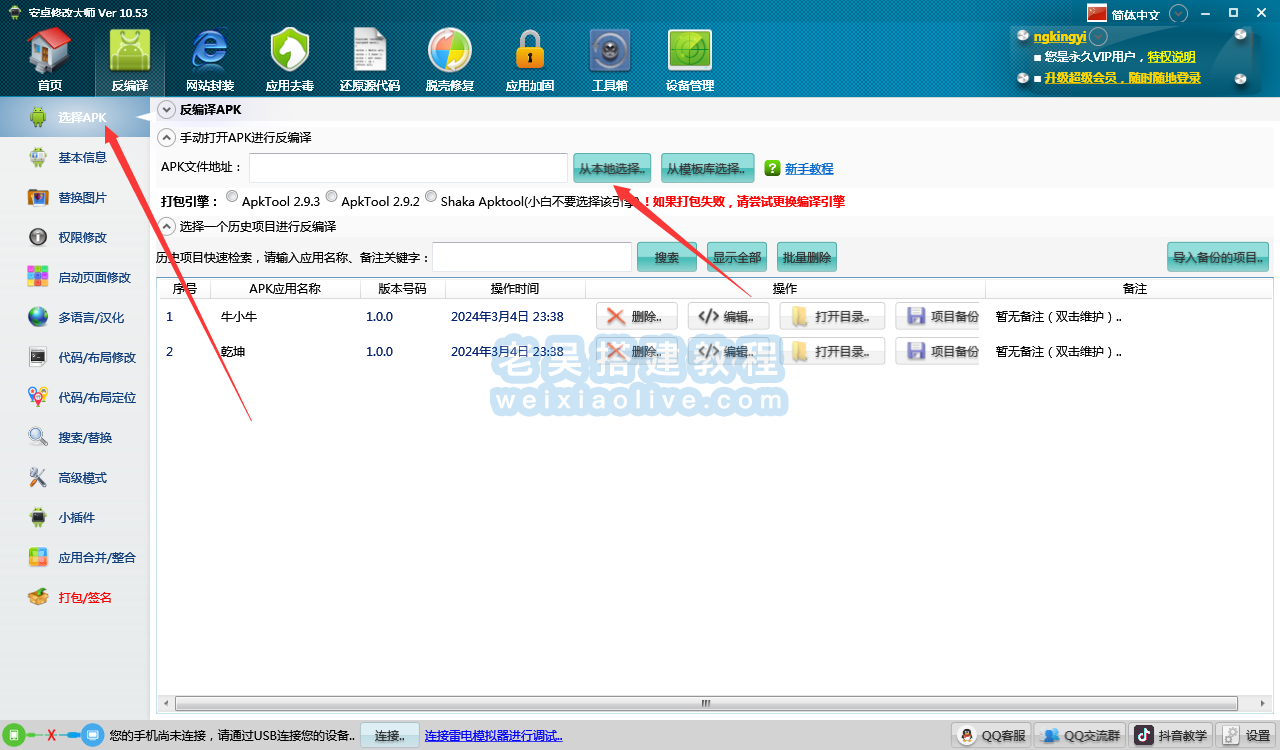Select the ApkTool 2.9.3 radio button
Screen dimensions: 1280x750
tap(232, 197)
